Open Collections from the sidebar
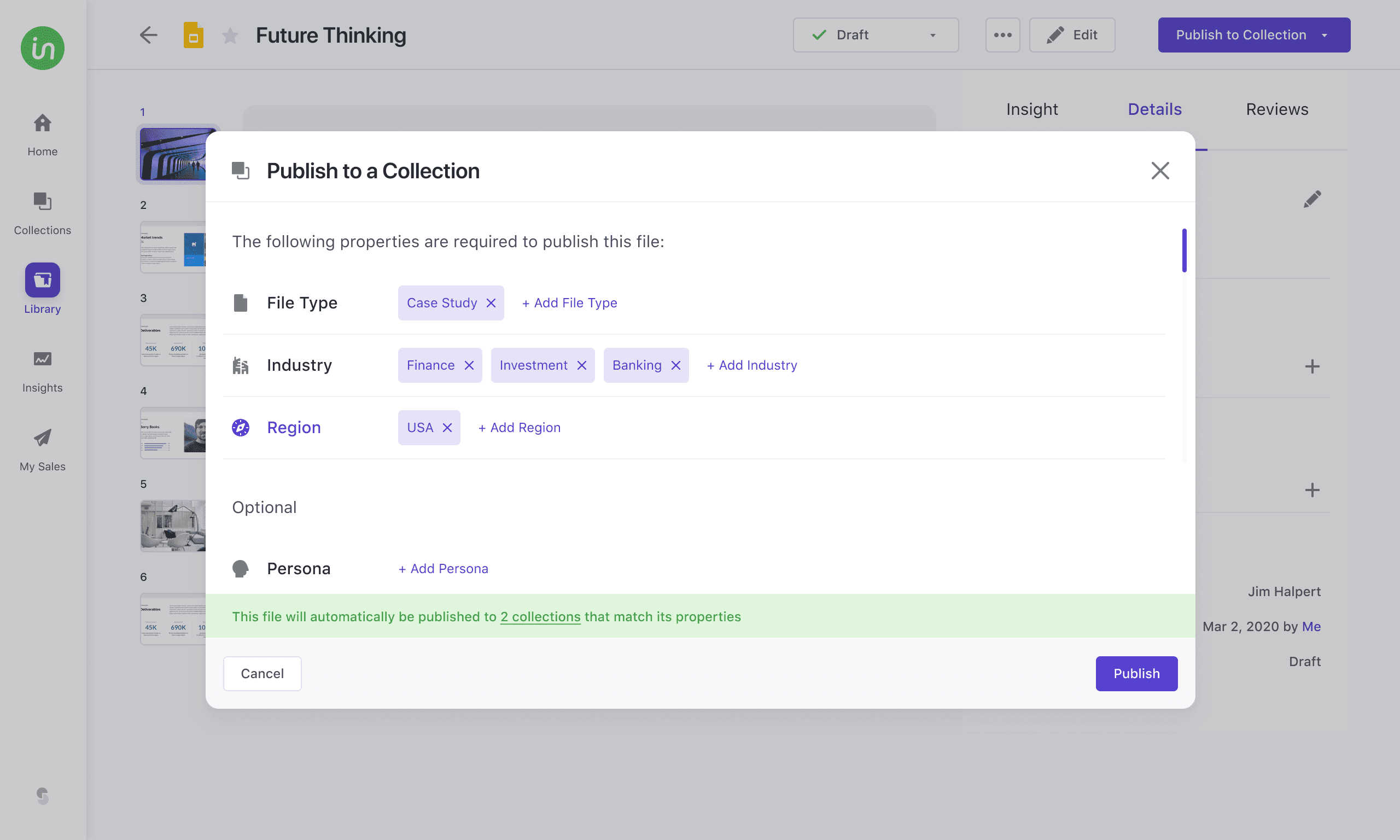The height and width of the screenshot is (840, 1400). [43, 213]
